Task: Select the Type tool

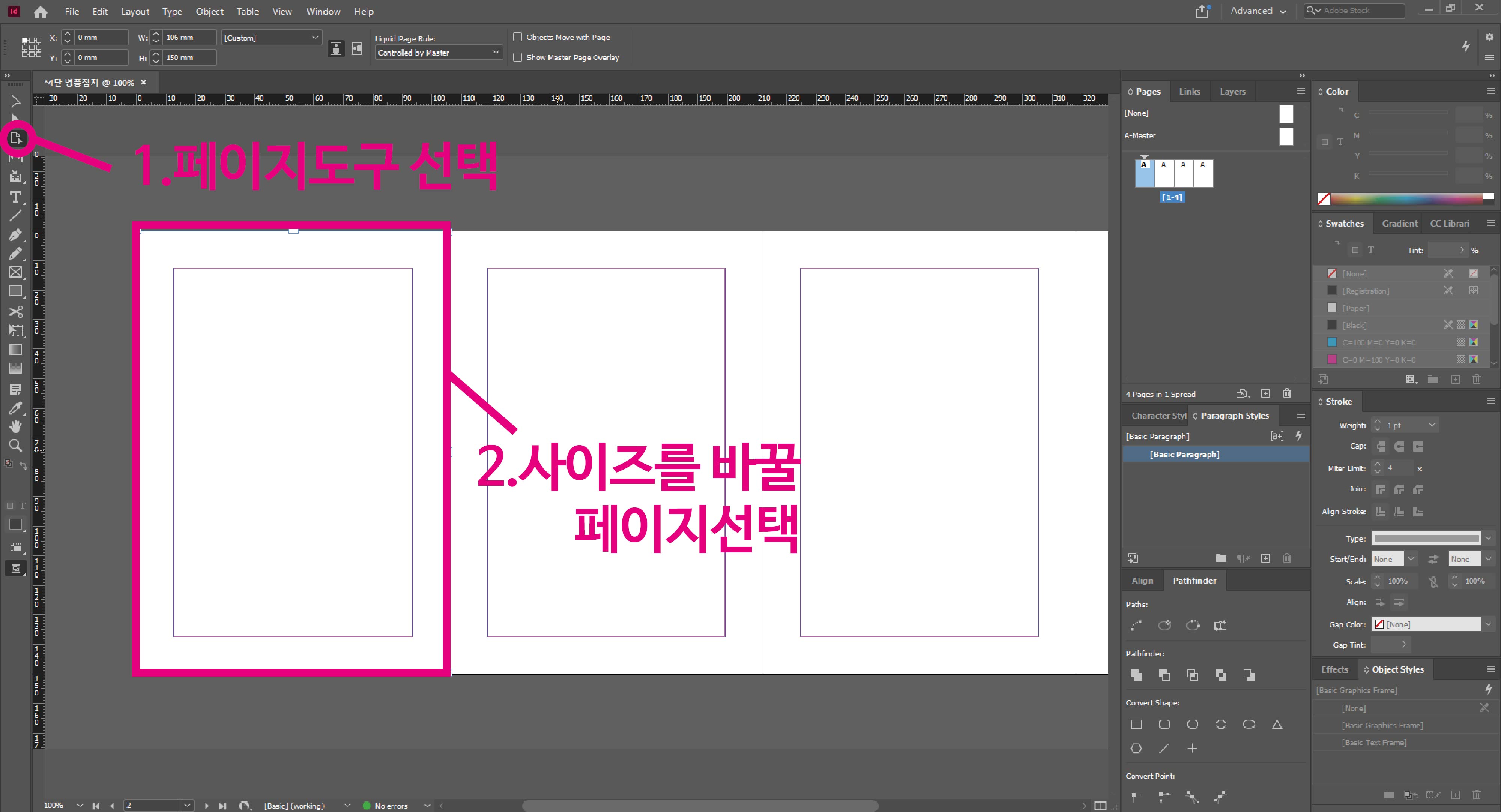Action: (x=16, y=197)
